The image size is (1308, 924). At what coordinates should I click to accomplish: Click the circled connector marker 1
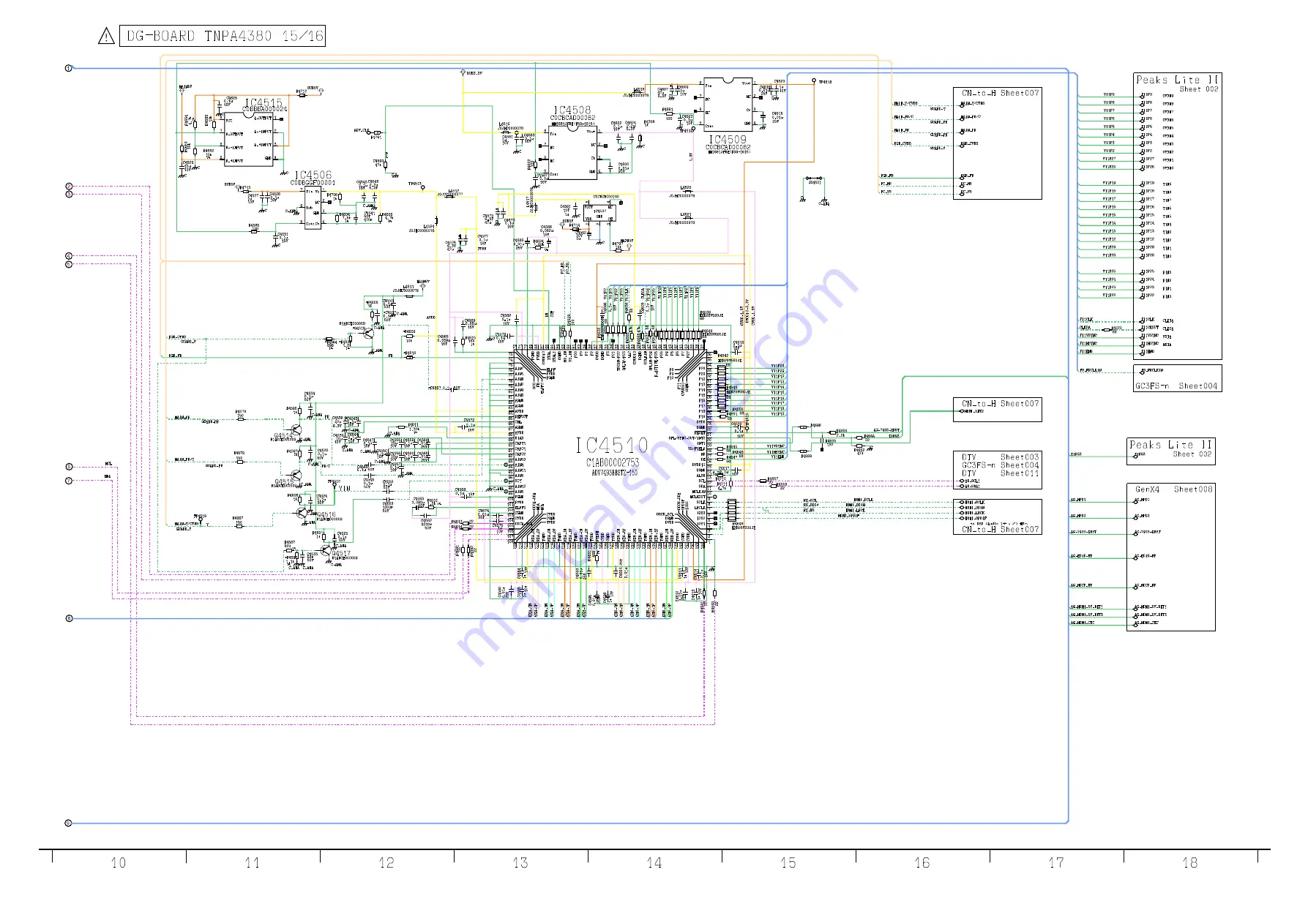(69, 68)
